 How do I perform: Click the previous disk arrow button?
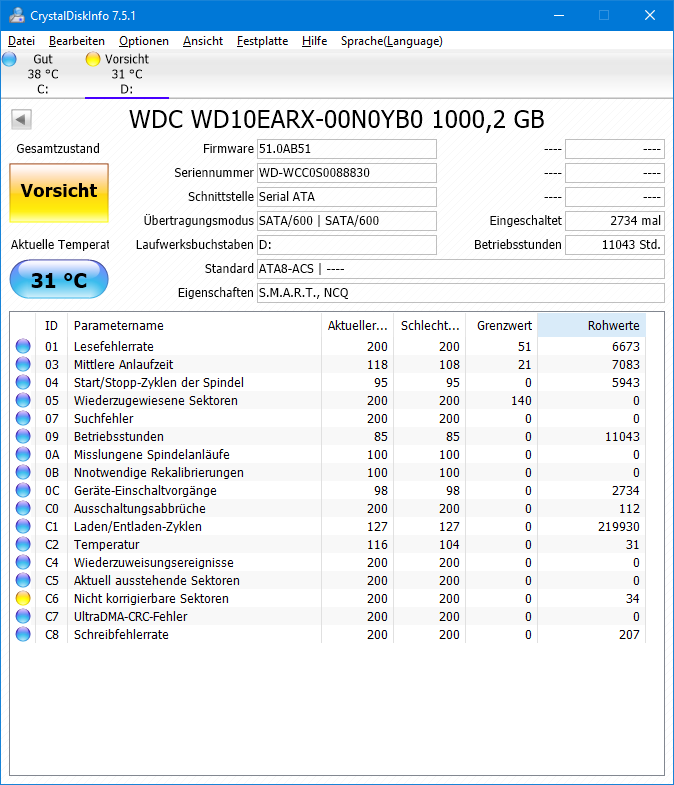21,120
